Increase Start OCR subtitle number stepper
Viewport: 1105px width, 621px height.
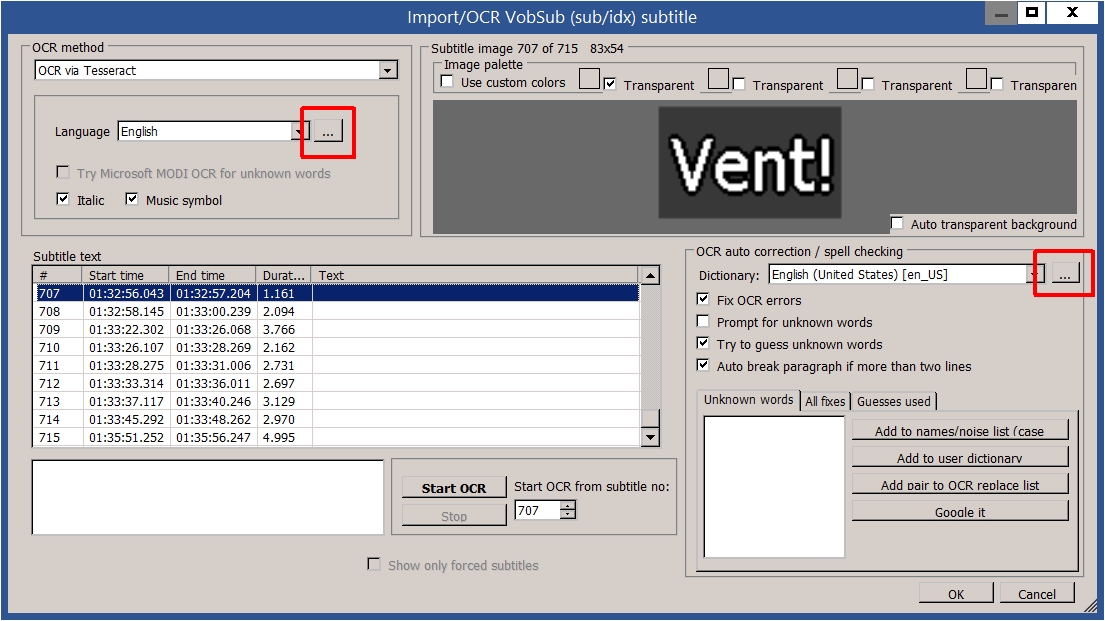[x=568, y=505]
